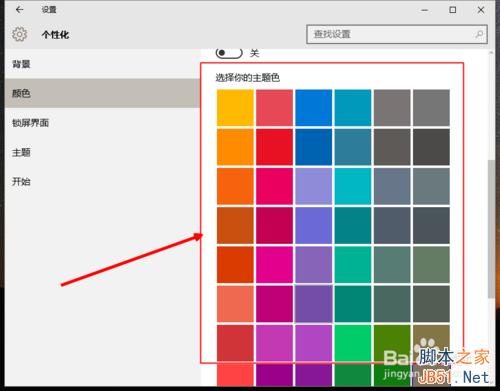Choose the lavender purple swatch in third row
The height and width of the screenshot is (391, 500).
point(313,186)
